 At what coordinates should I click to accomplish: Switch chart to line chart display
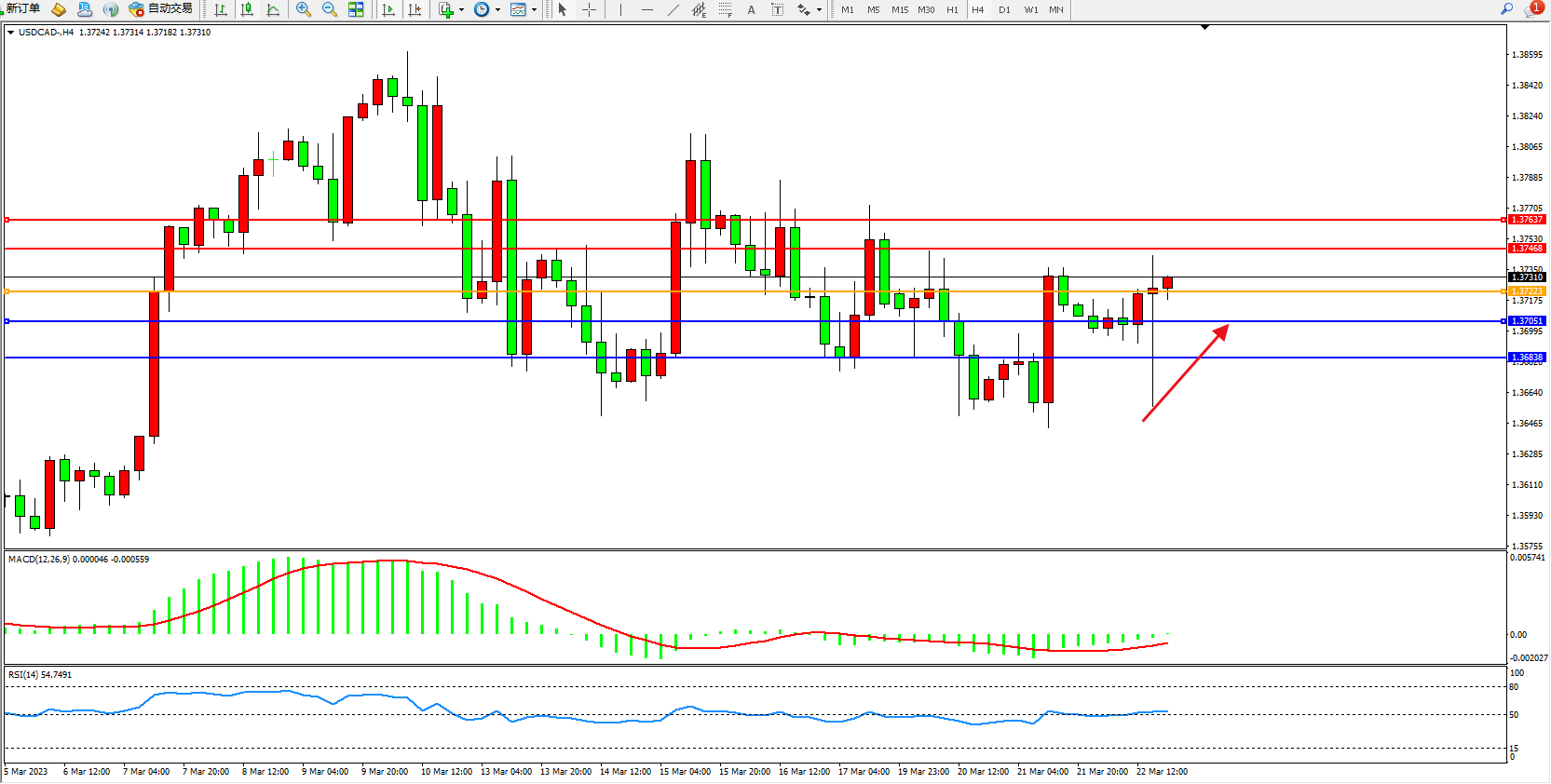(x=273, y=9)
